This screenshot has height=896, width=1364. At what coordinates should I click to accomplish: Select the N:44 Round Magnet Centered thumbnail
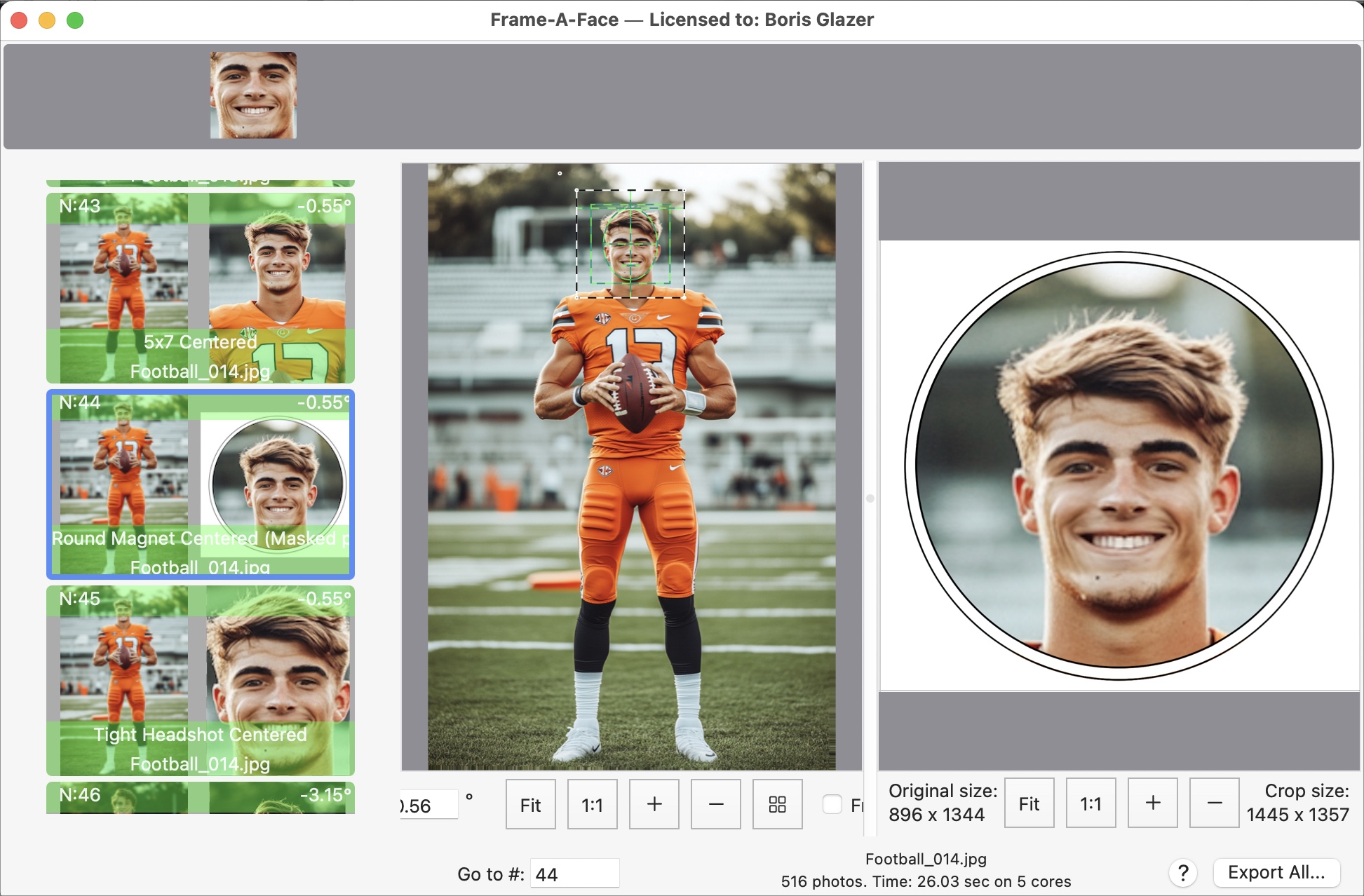click(x=200, y=484)
